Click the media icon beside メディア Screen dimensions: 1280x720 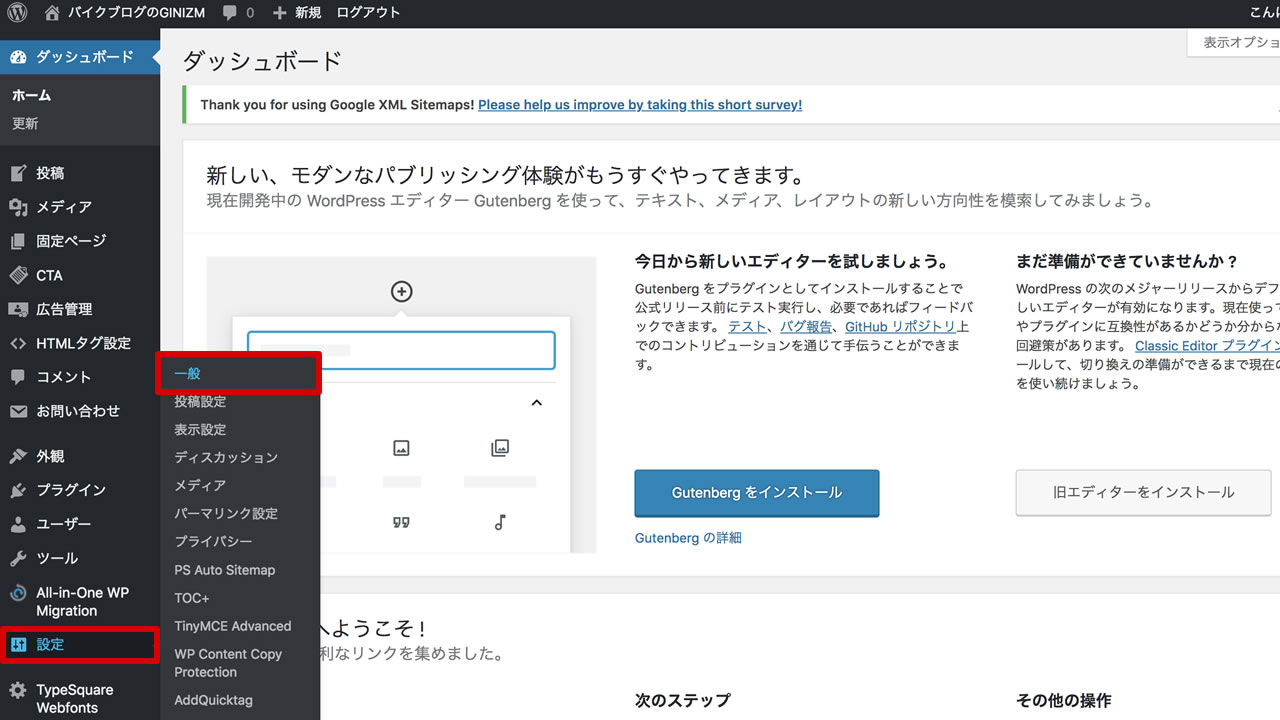pos(18,207)
